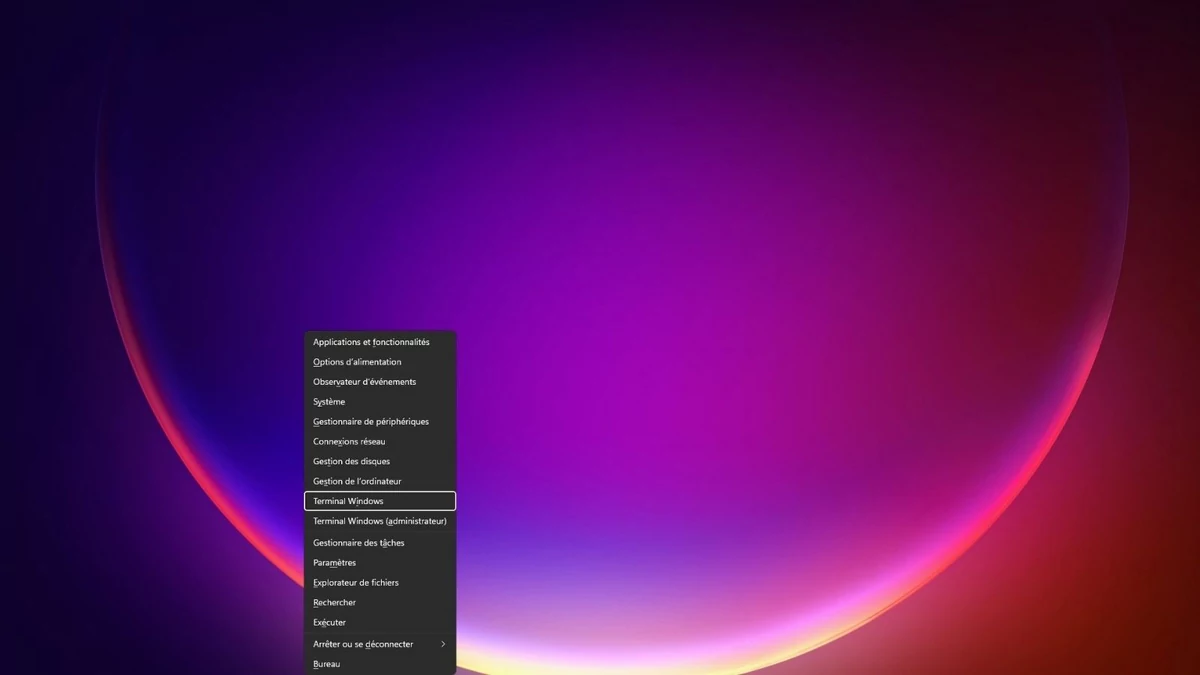
Task: Select Rechercher in the menu
Action: tap(380, 603)
